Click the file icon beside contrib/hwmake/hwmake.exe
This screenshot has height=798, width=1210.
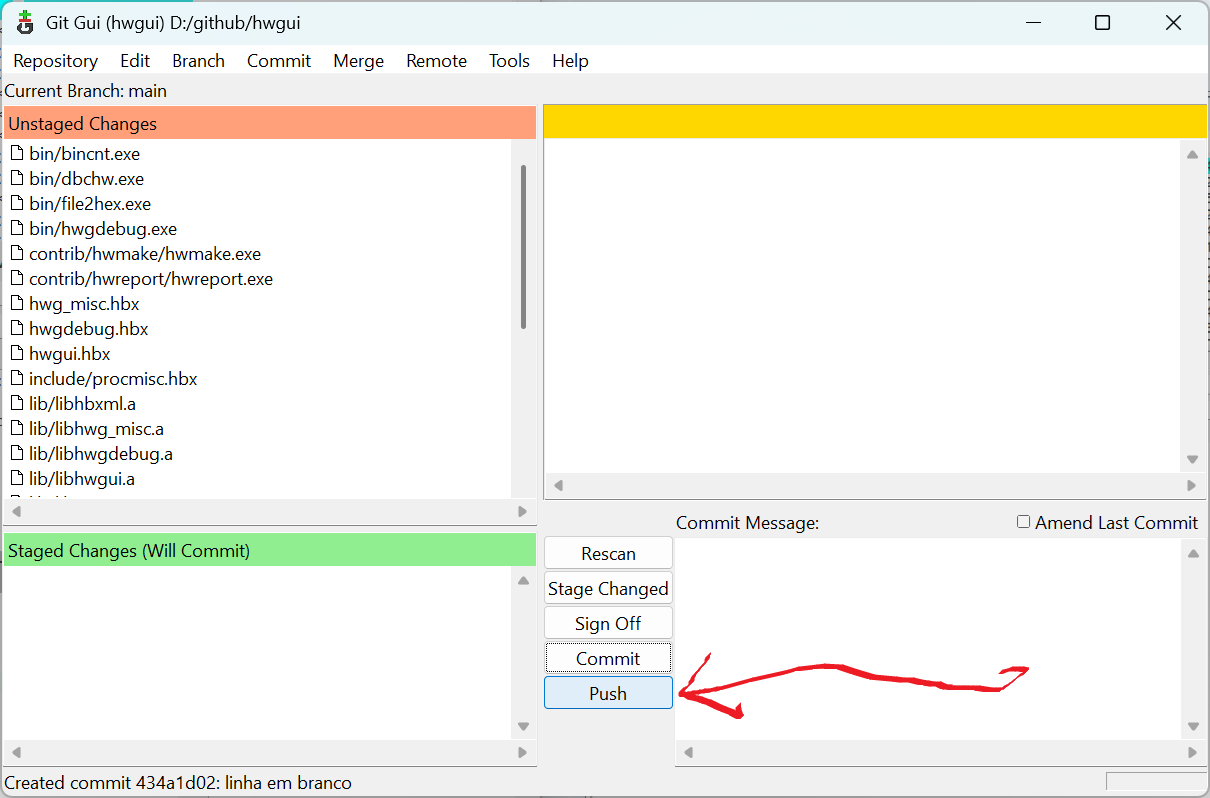coord(17,254)
